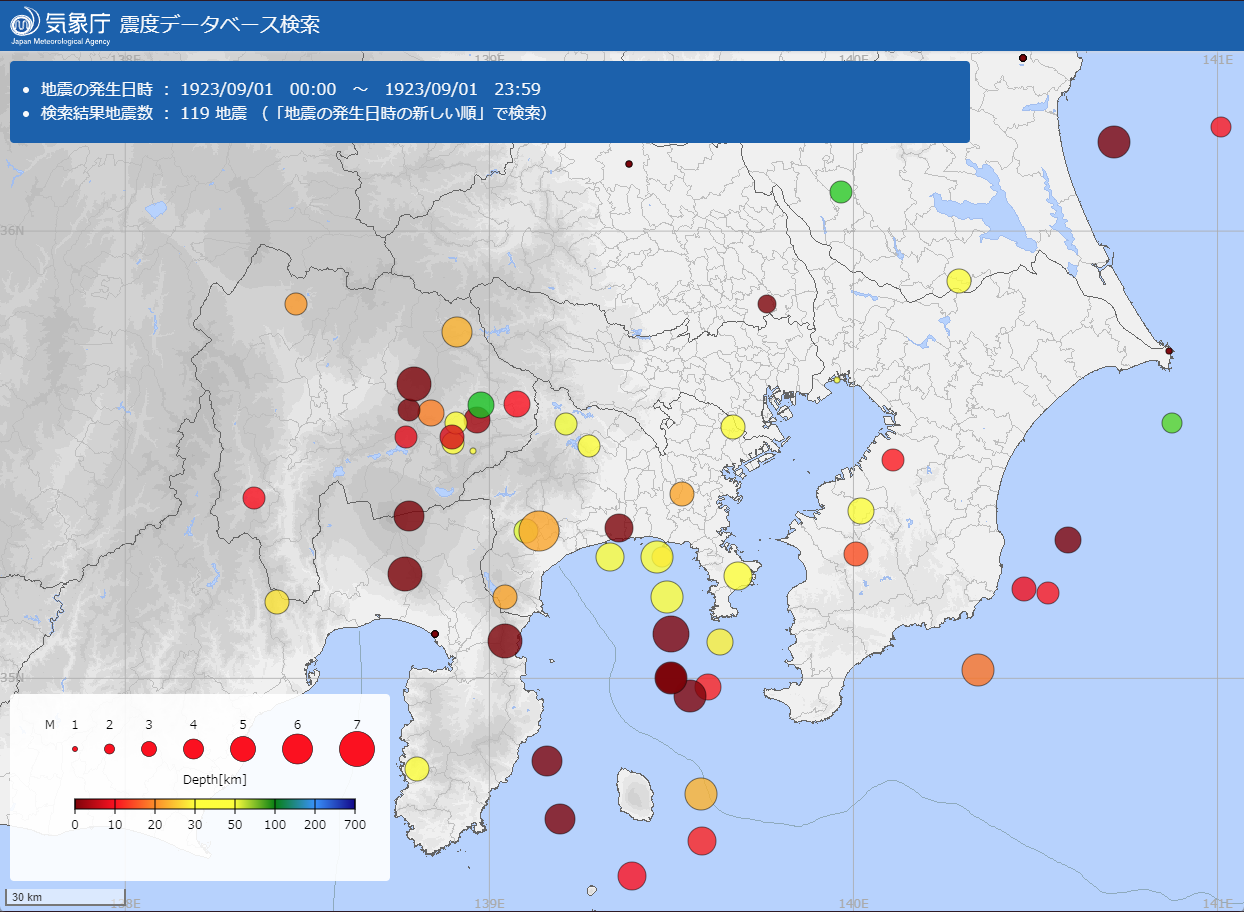Viewport: 1244px width, 912px height.
Task: Click the green marker in the ocean east of Chiba
Action: coord(1172,423)
